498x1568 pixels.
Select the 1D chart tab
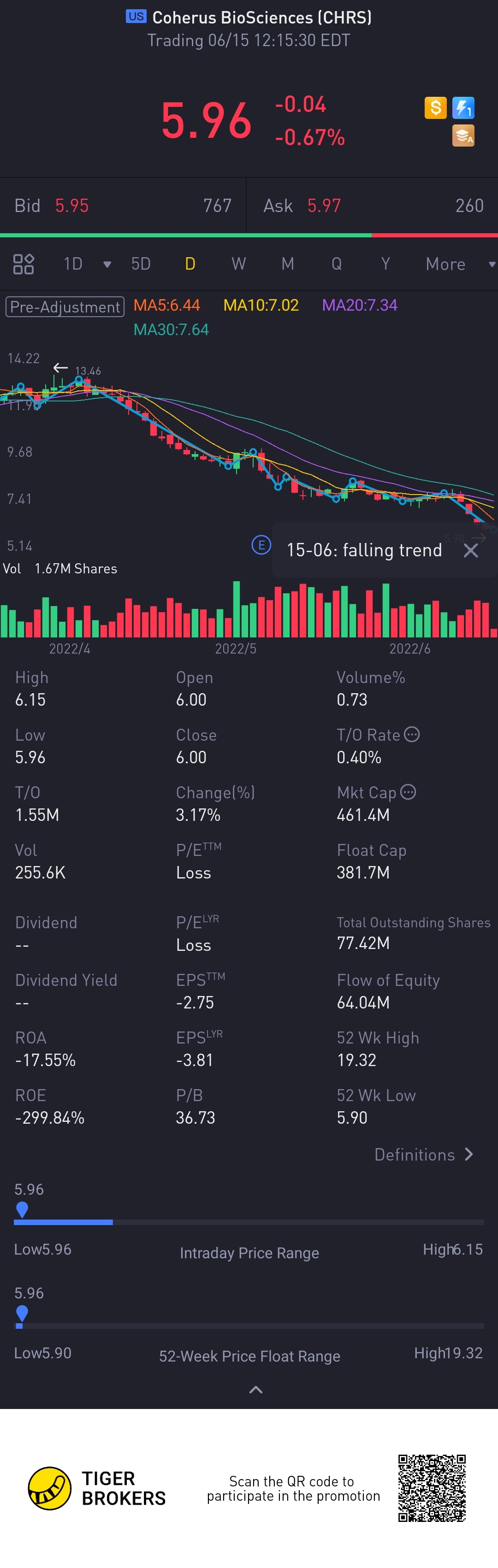(x=73, y=264)
